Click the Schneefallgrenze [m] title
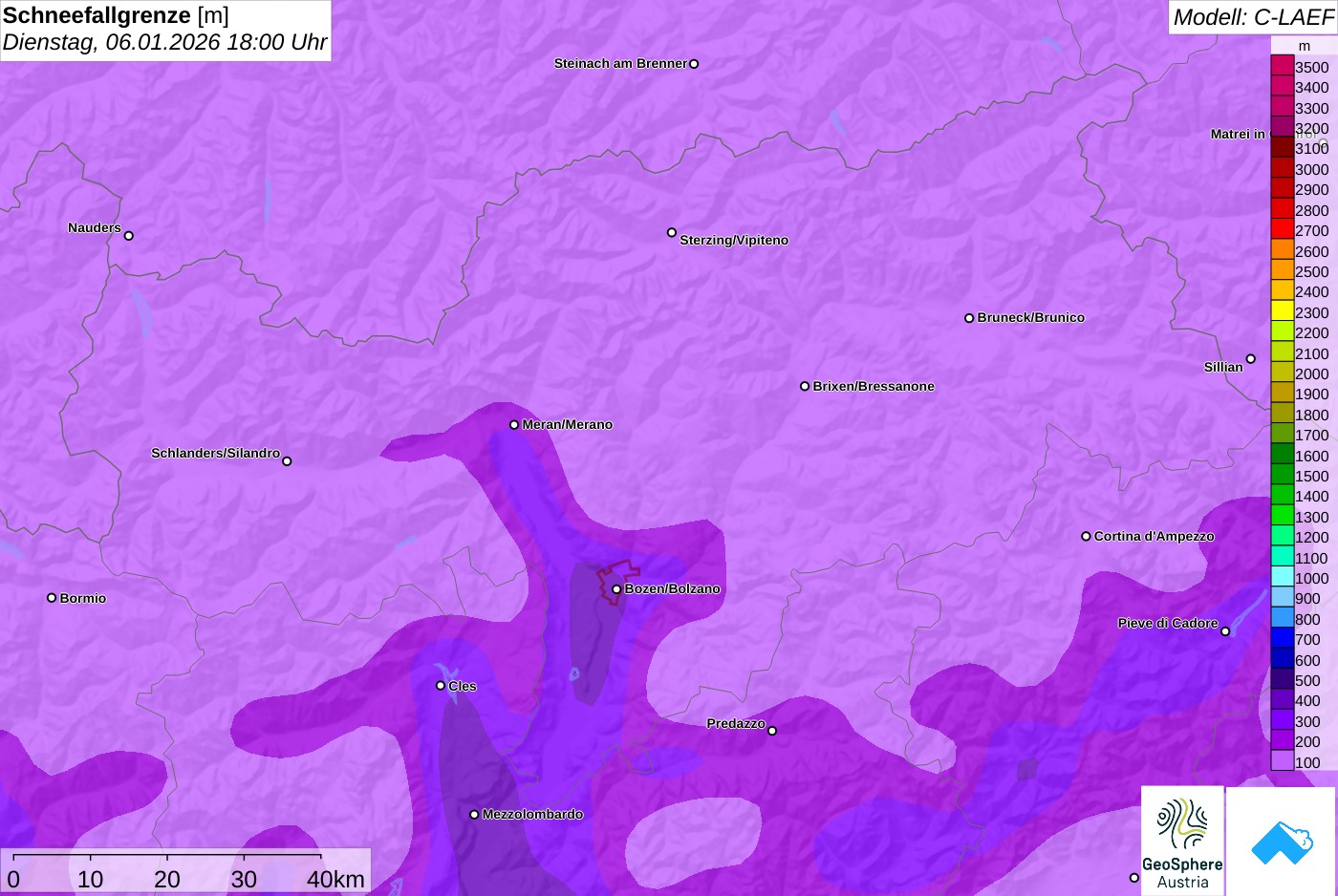Viewport: 1338px width, 896px height. click(116, 15)
